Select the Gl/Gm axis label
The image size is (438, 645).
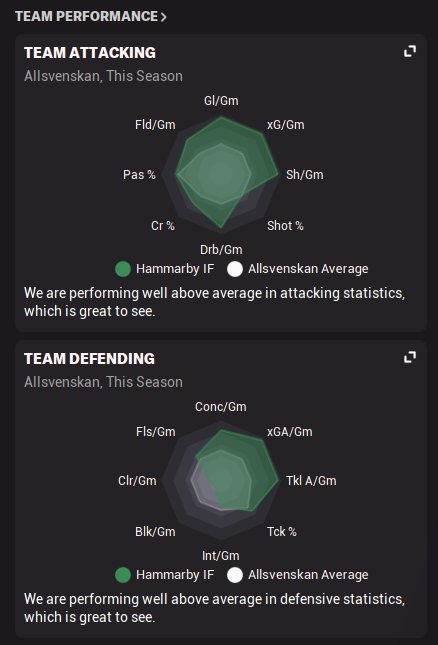click(221, 101)
